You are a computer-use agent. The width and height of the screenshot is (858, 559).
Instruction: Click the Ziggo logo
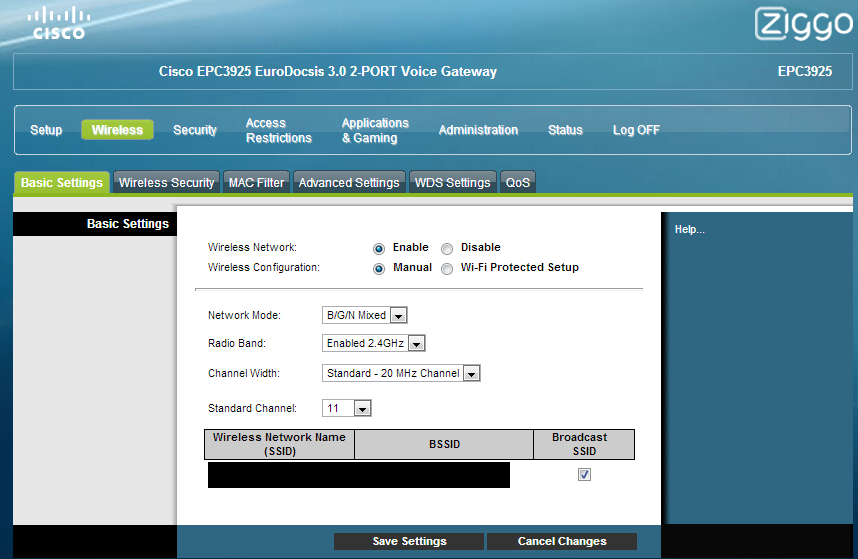point(803,24)
